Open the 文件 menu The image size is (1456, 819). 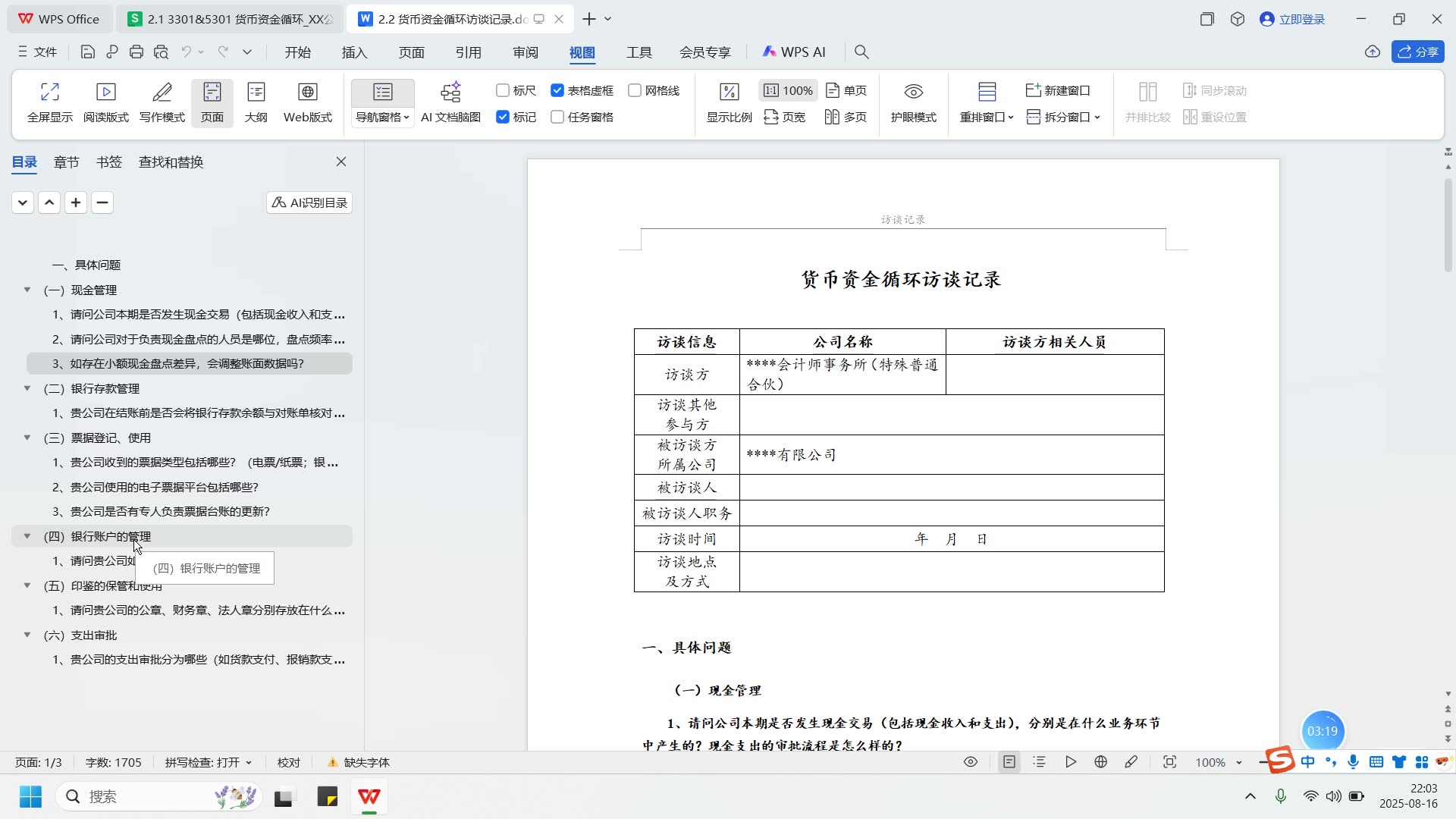[x=37, y=52]
